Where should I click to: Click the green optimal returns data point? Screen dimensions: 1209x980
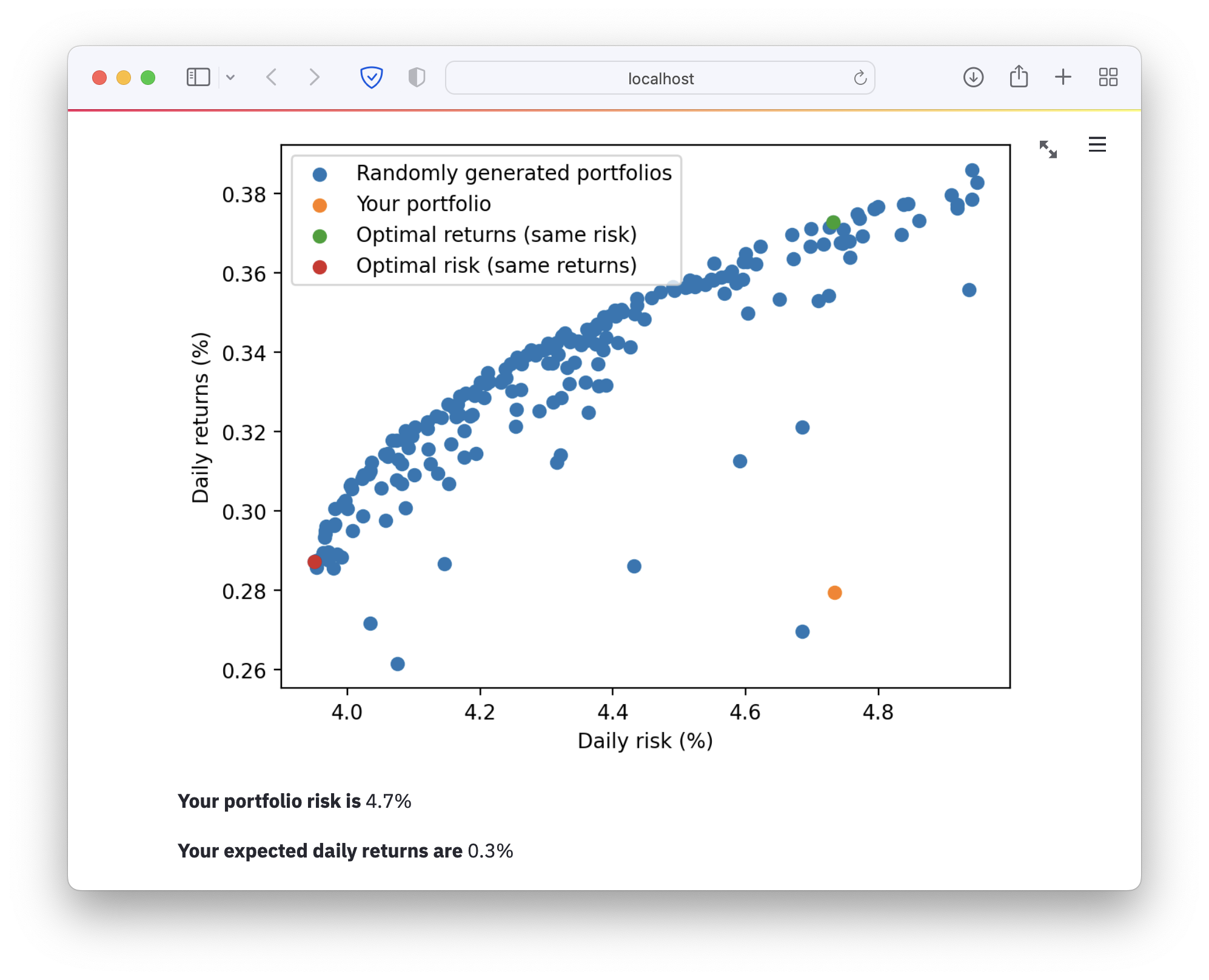point(833,223)
